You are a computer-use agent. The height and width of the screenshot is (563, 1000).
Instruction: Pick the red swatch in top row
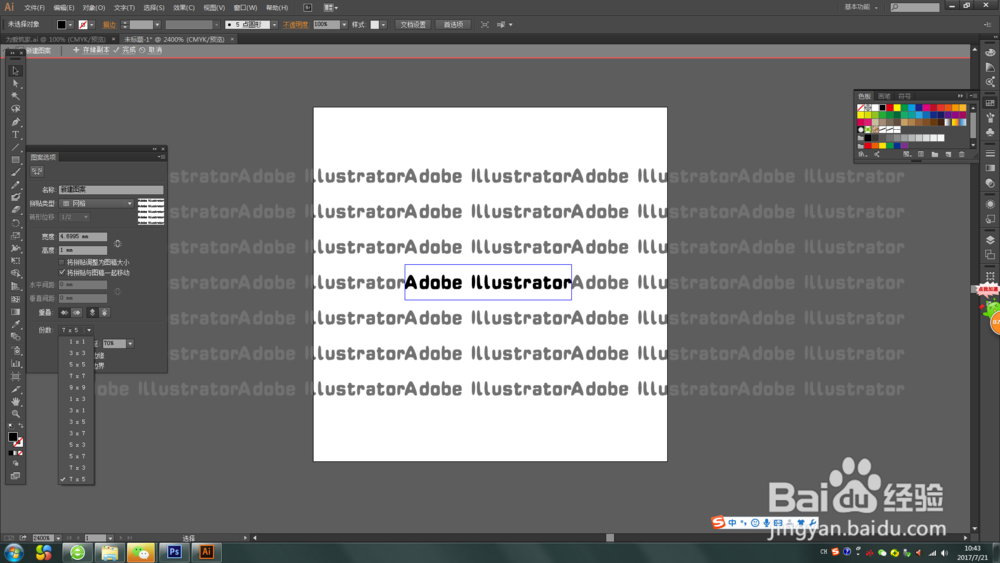tap(890, 108)
